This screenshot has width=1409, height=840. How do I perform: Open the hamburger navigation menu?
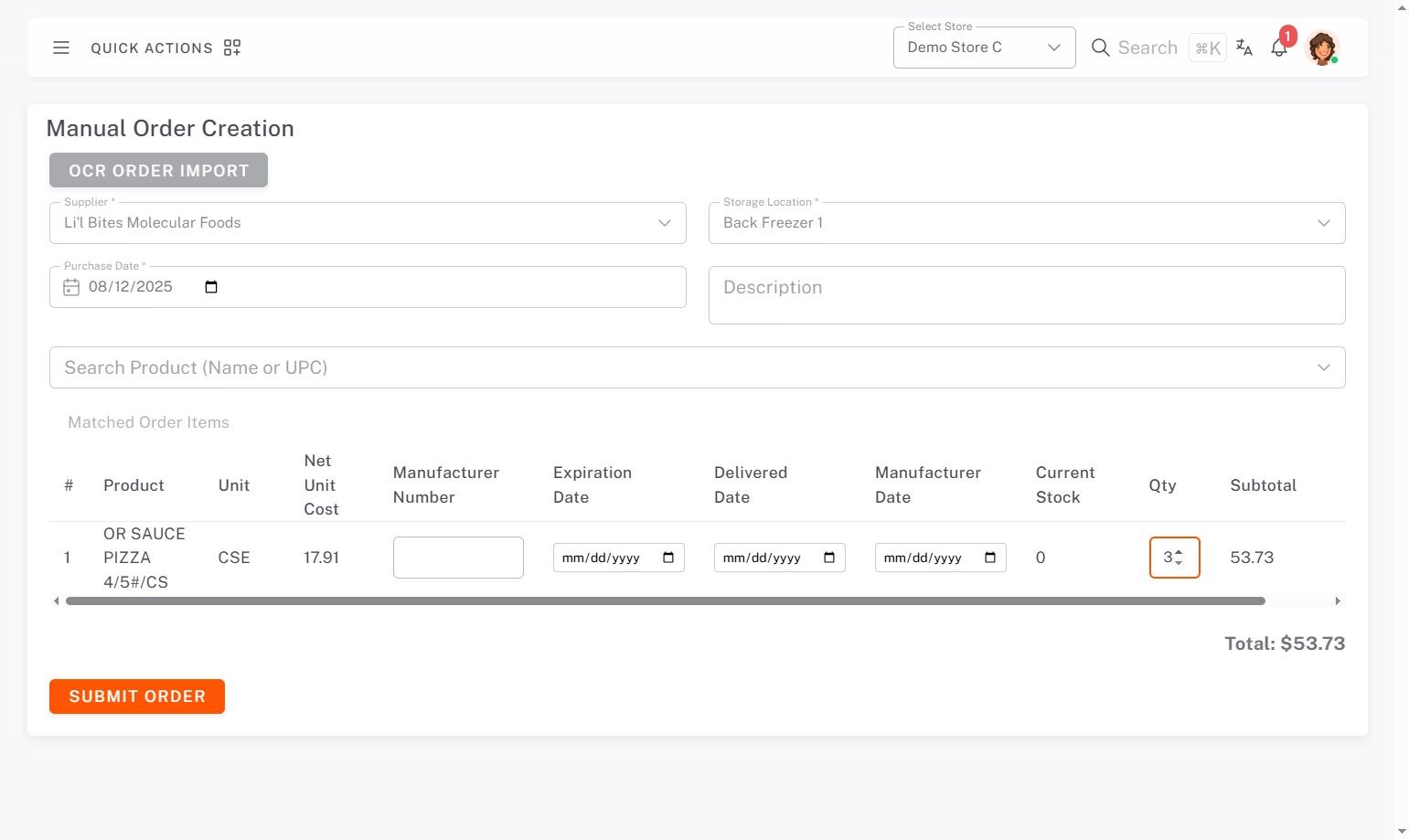coord(61,48)
